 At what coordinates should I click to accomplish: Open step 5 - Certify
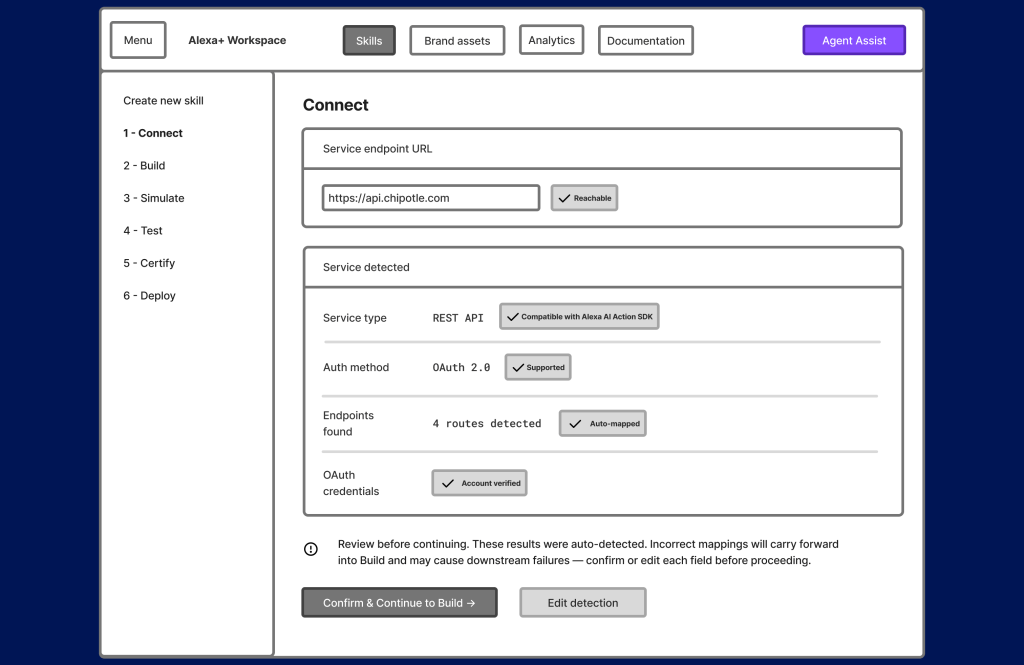tap(149, 263)
